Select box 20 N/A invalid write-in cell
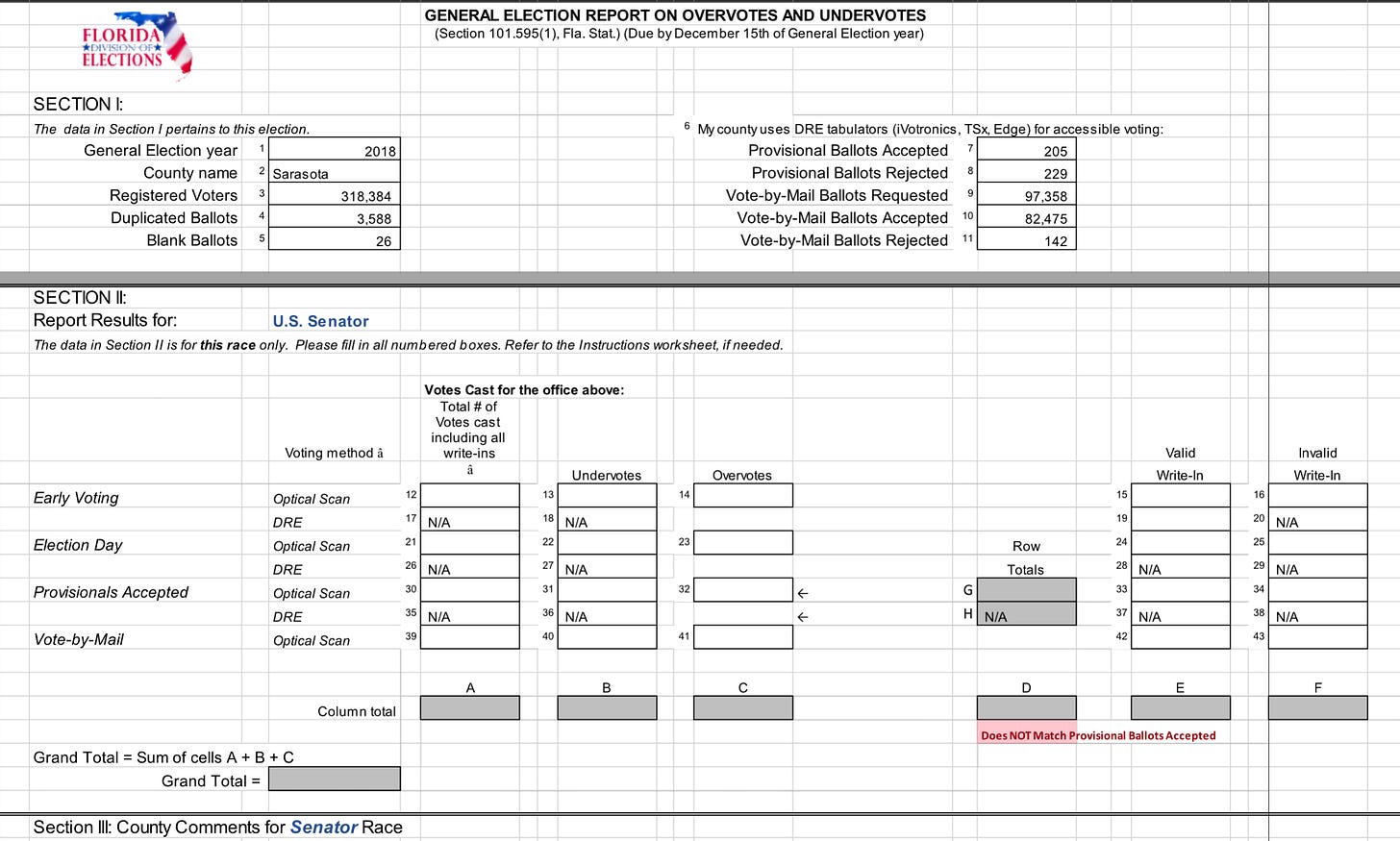Image resolution: width=1400 pixels, height=841 pixels. point(1317,519)
